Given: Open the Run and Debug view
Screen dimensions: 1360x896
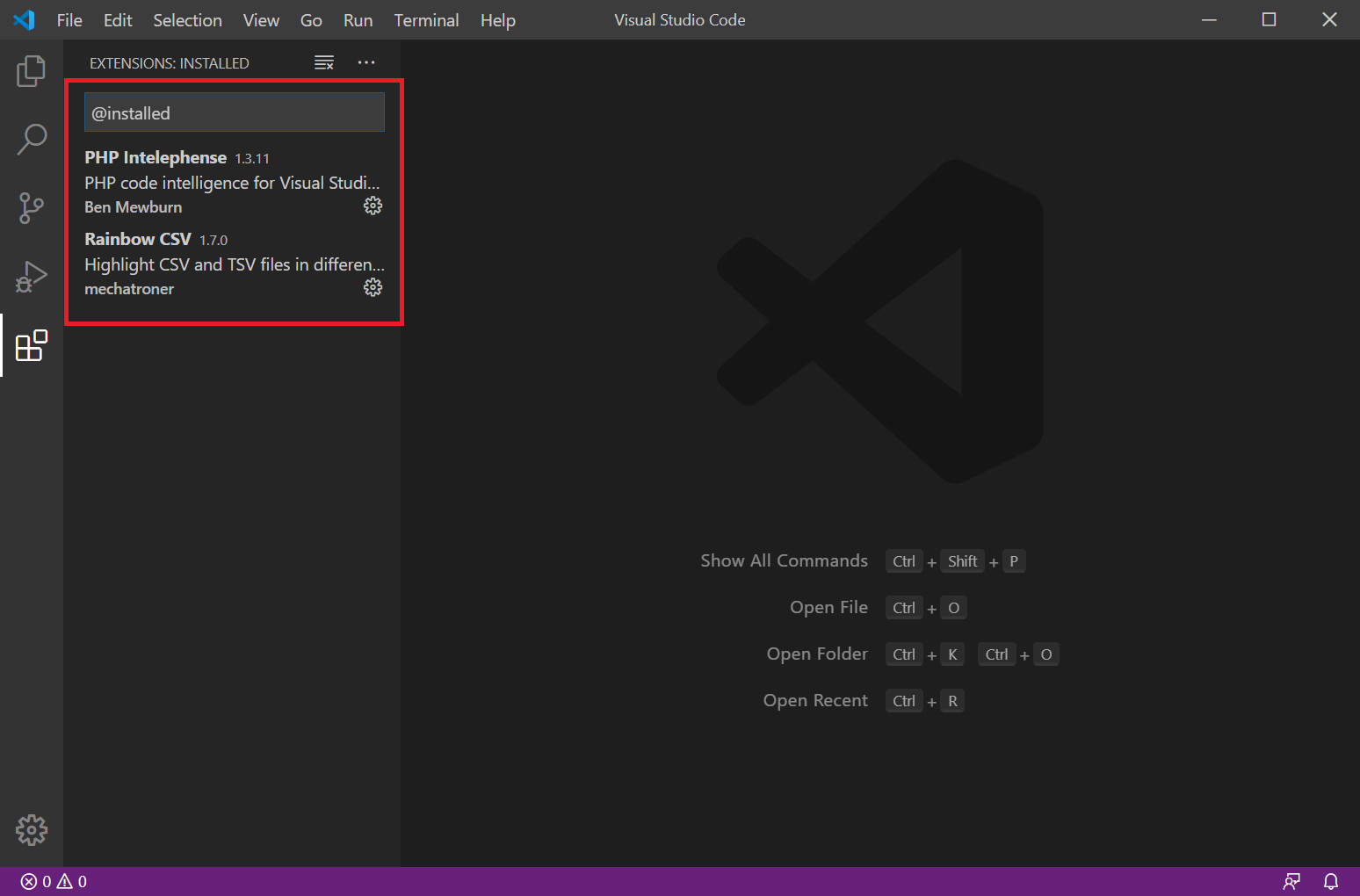Looking at the screenshot, I should (32, 277).
